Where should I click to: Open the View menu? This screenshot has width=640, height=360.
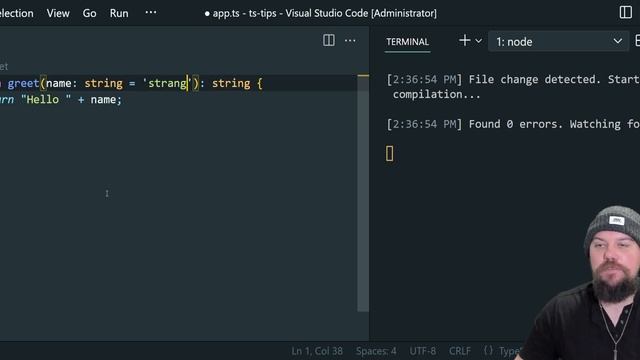(58, 13)
